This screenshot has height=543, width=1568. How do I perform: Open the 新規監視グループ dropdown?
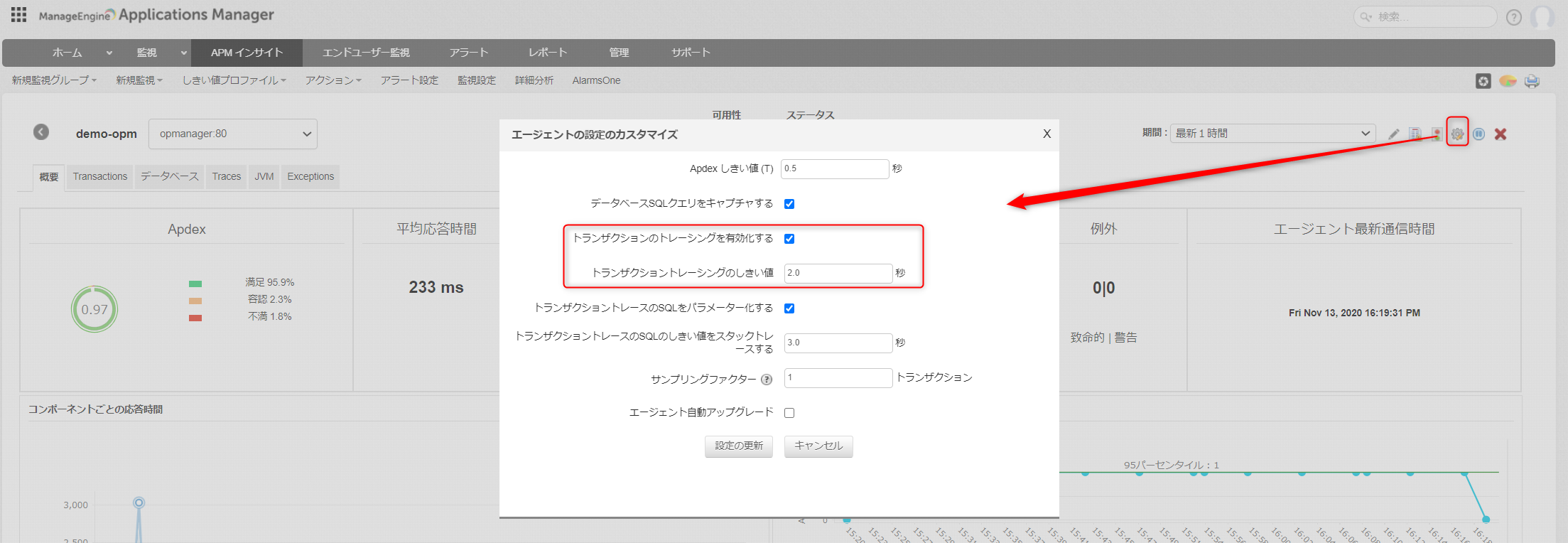[54, 80]
